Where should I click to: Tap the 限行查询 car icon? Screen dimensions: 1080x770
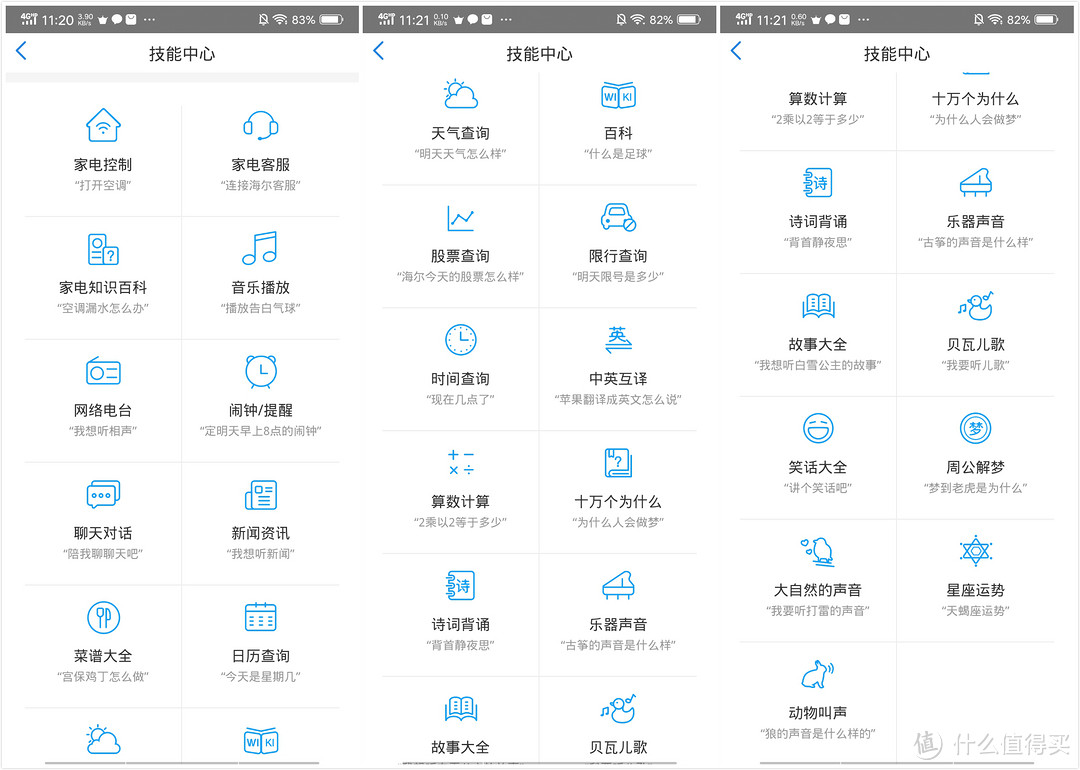pos(618,218)
